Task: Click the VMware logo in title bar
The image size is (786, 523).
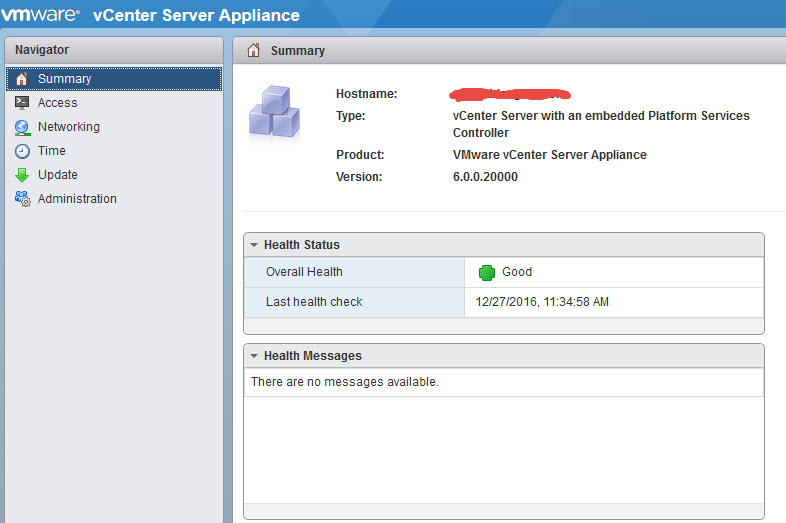Action: click(40, 15)
